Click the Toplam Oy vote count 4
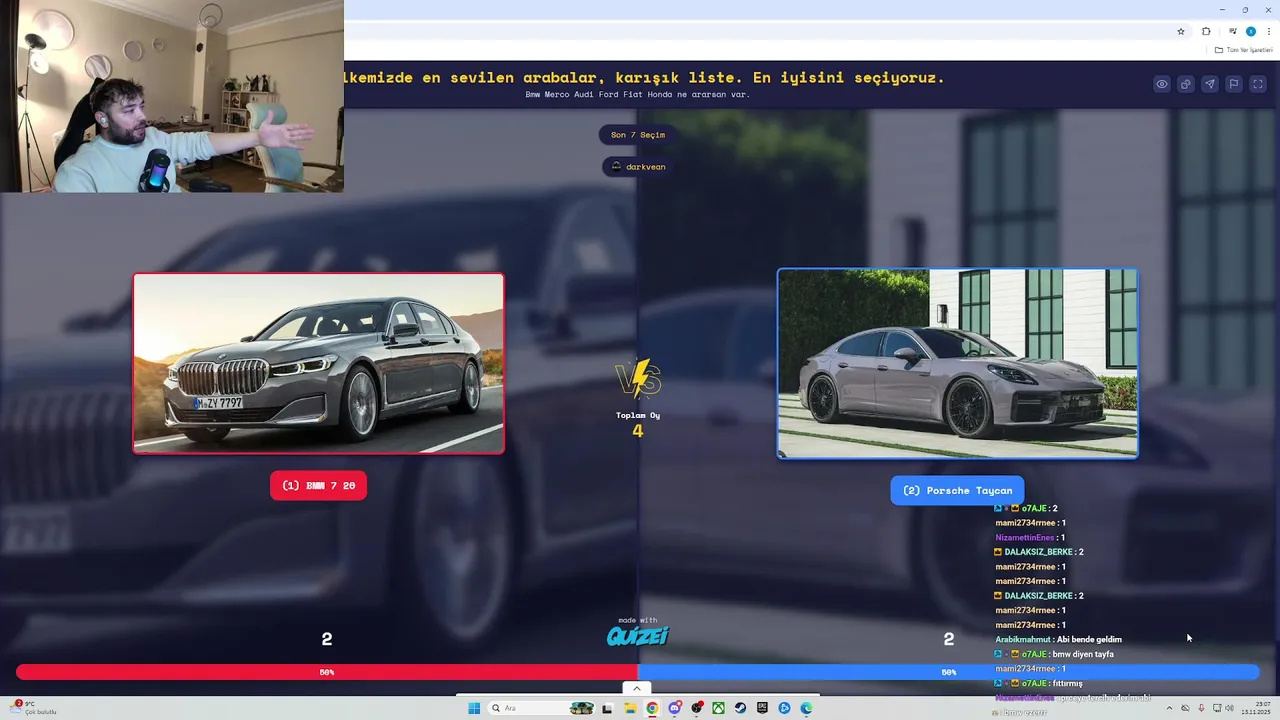This screenshot has height=720, width=1280. tap(638, 431)
